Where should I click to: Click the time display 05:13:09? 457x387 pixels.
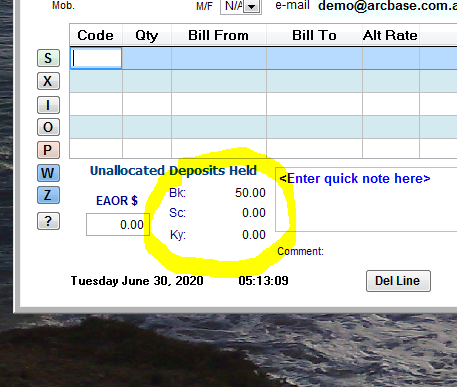(x=263, y=281)
